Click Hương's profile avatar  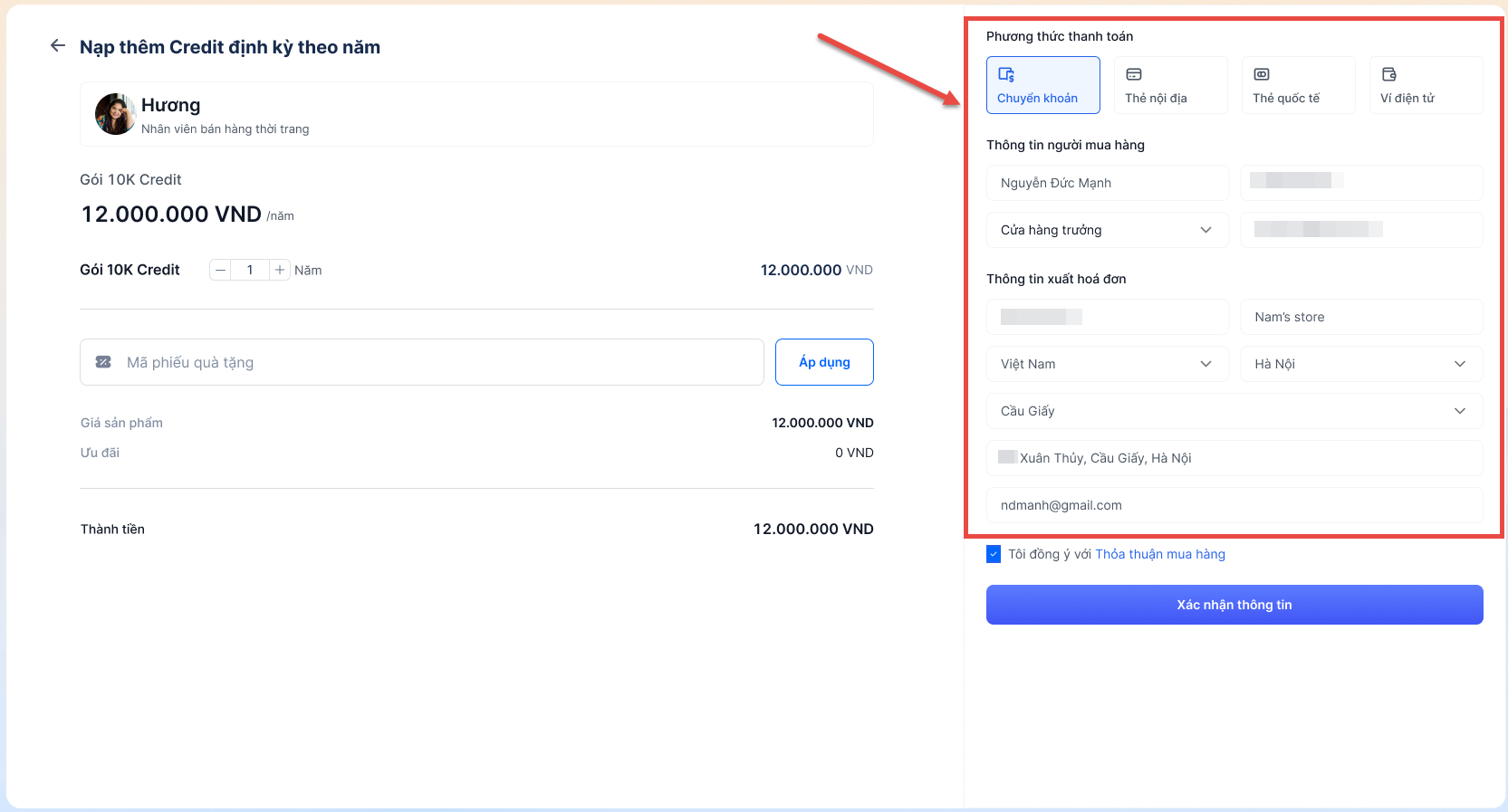115,114
